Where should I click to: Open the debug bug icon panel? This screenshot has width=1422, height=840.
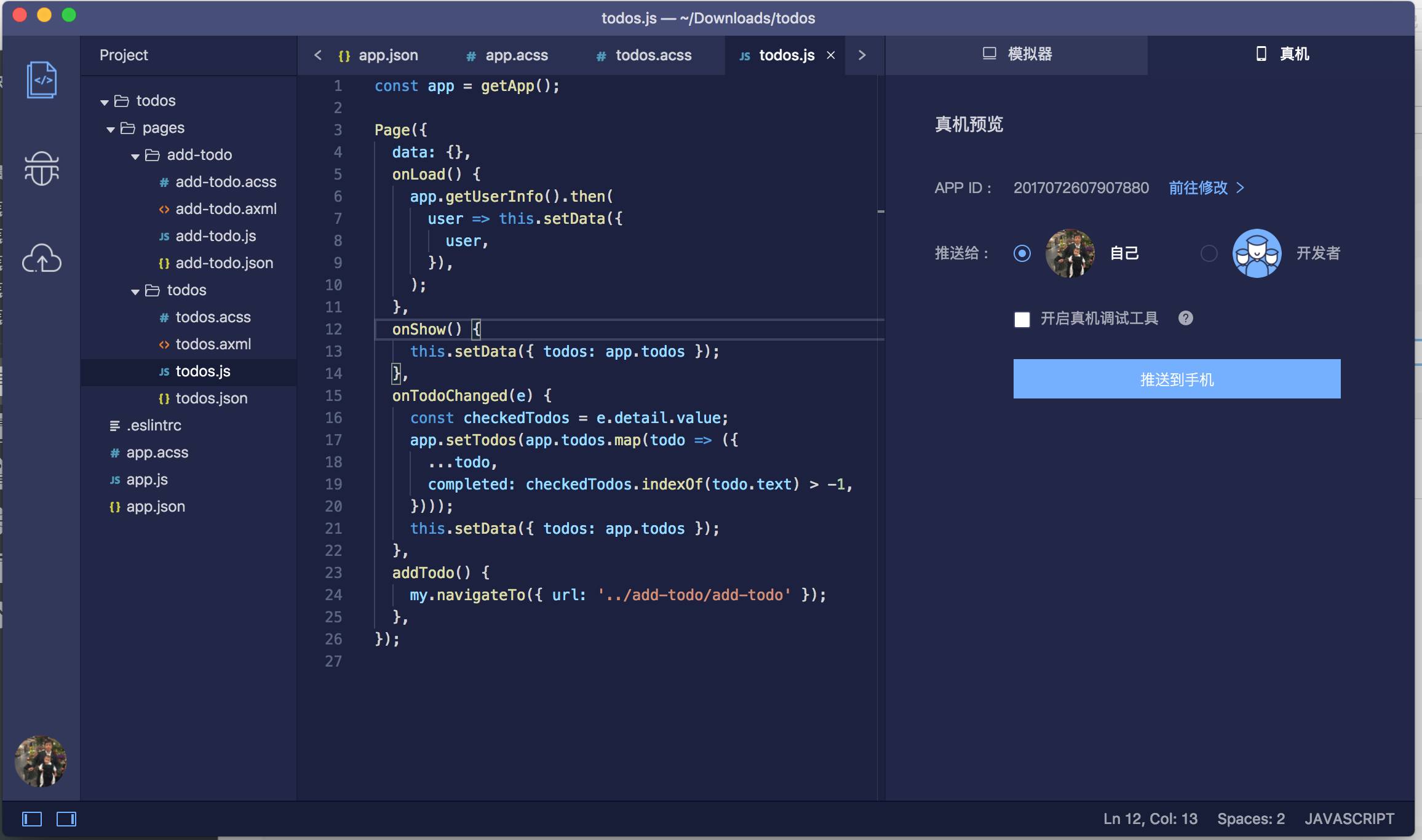pyautogui.click(x=42, y=168)
